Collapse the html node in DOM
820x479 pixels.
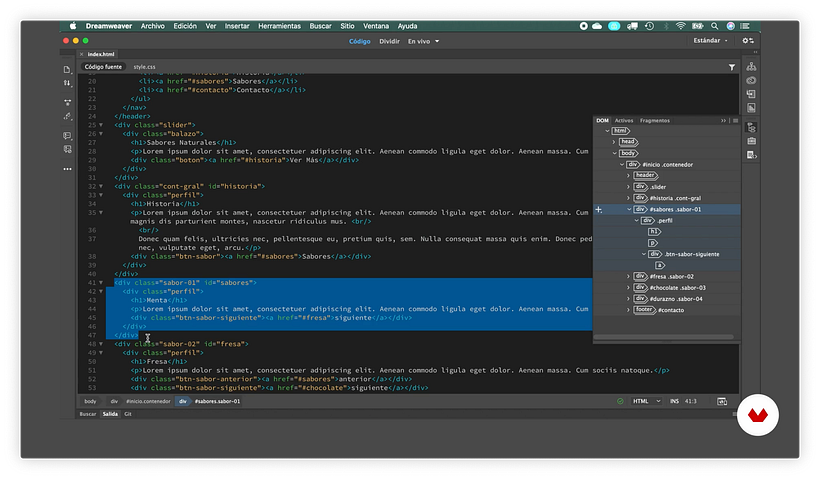607,131
